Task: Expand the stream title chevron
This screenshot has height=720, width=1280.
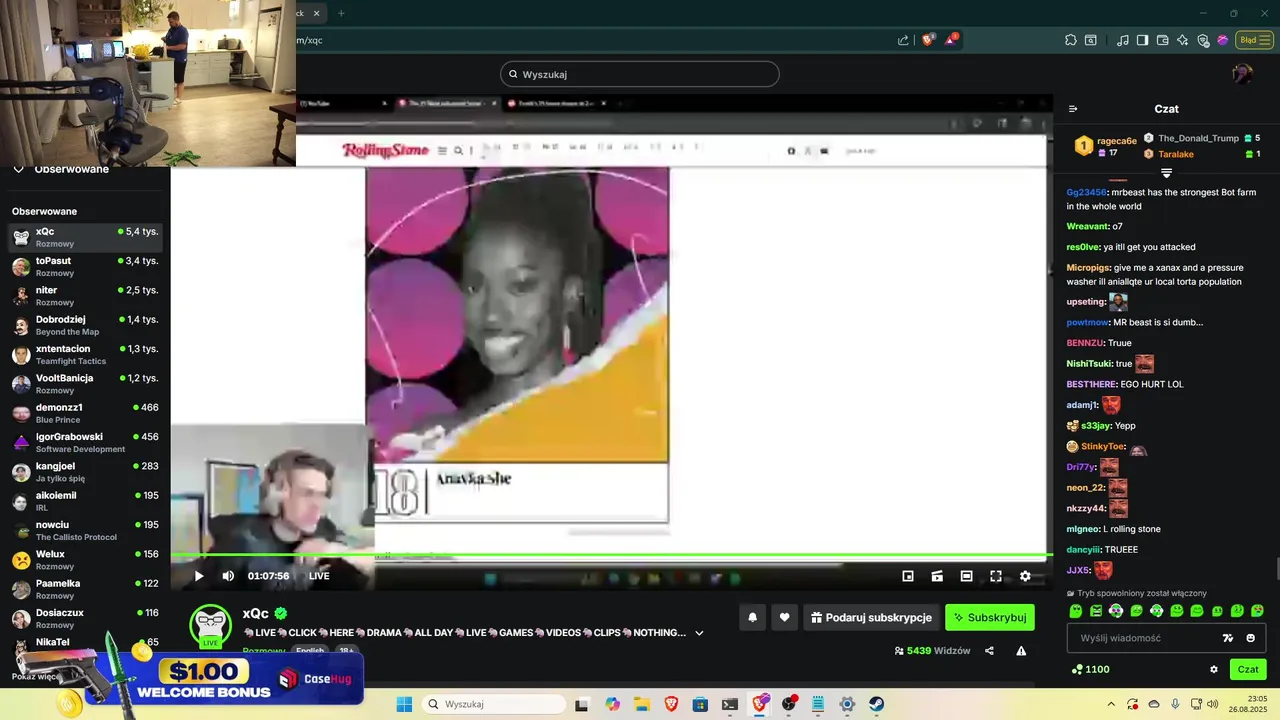Action: [x=699, y=633]
